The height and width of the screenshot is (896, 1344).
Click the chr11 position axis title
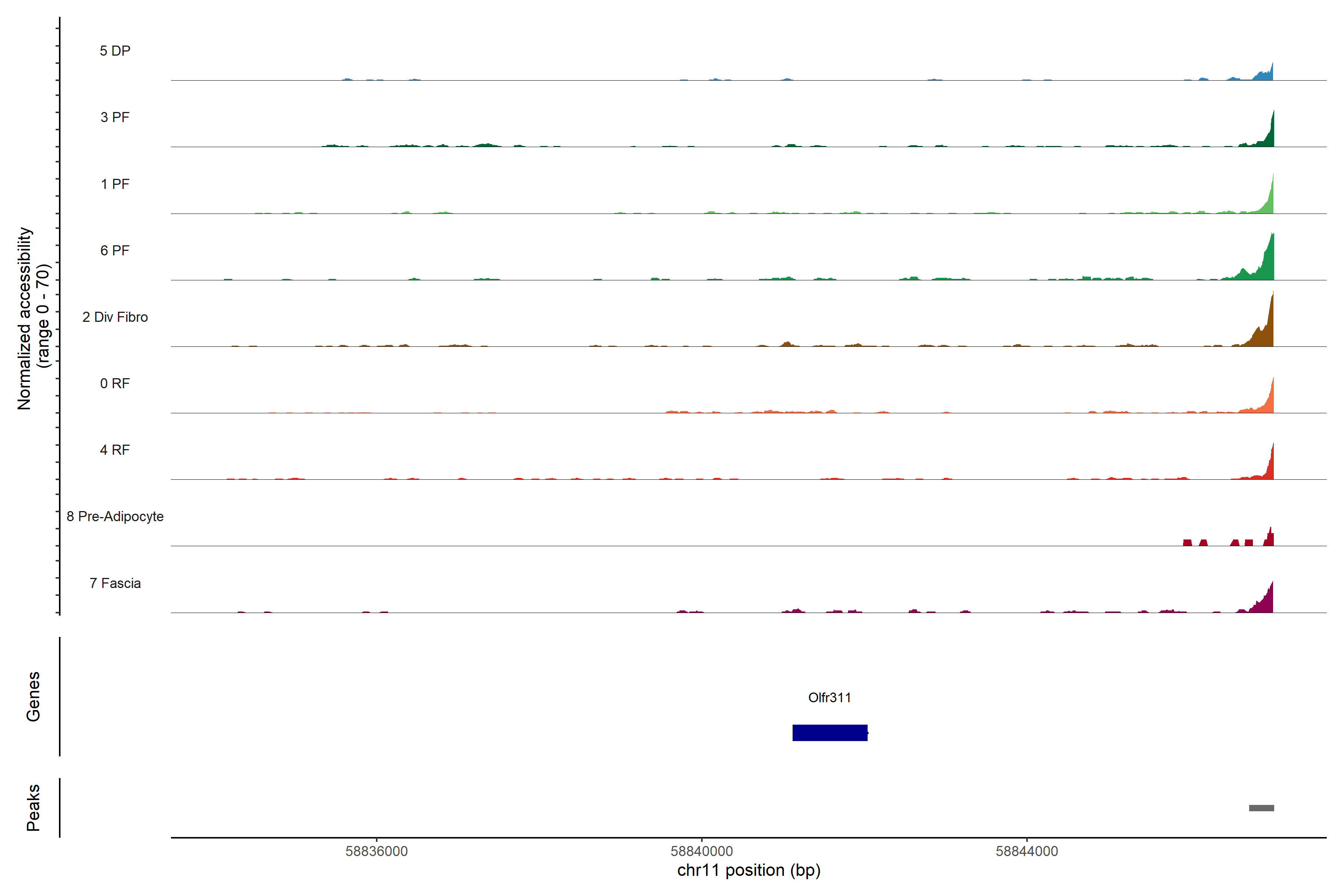point(749,870)
